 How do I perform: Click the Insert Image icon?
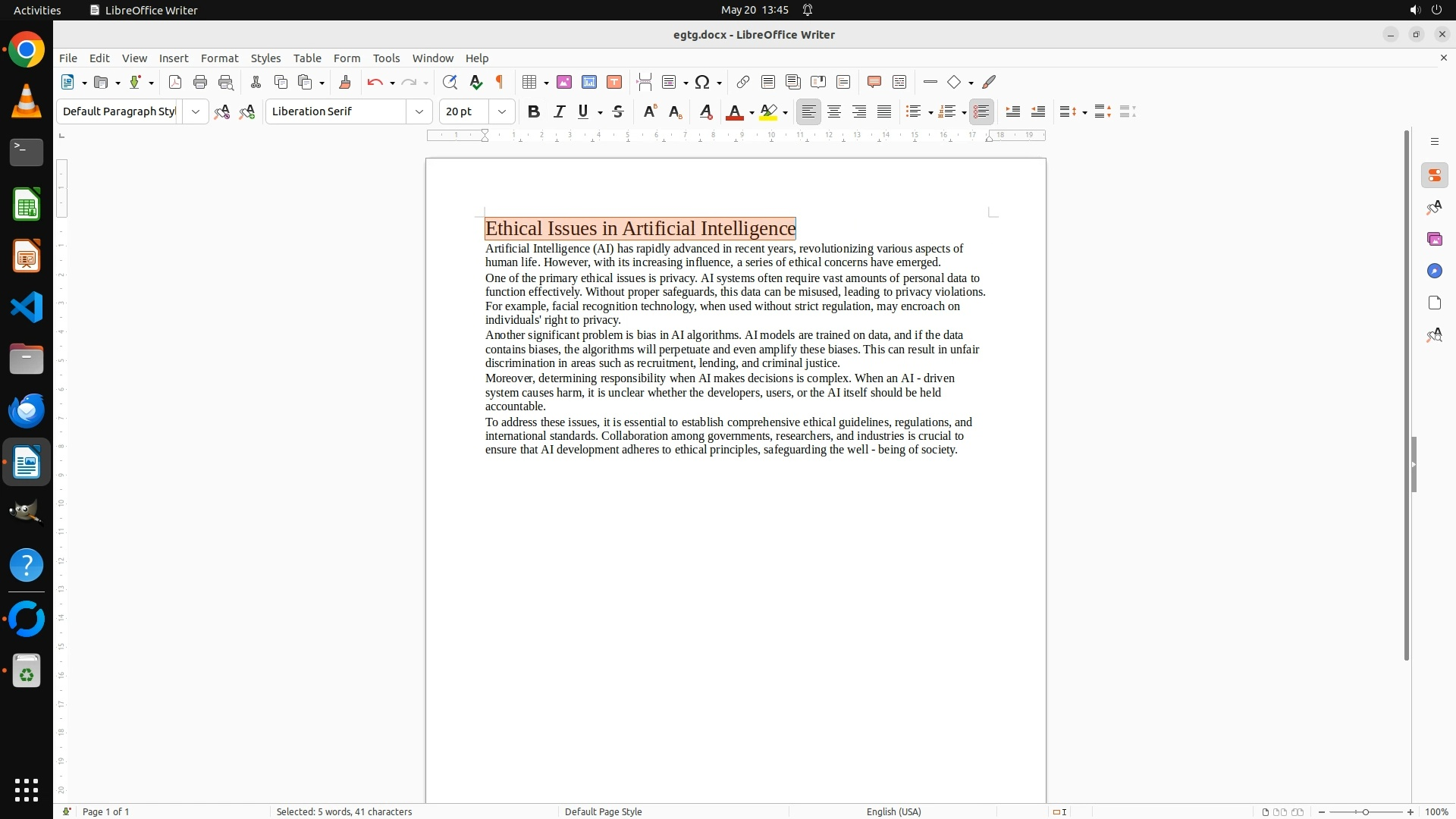(x=564, y=82)
